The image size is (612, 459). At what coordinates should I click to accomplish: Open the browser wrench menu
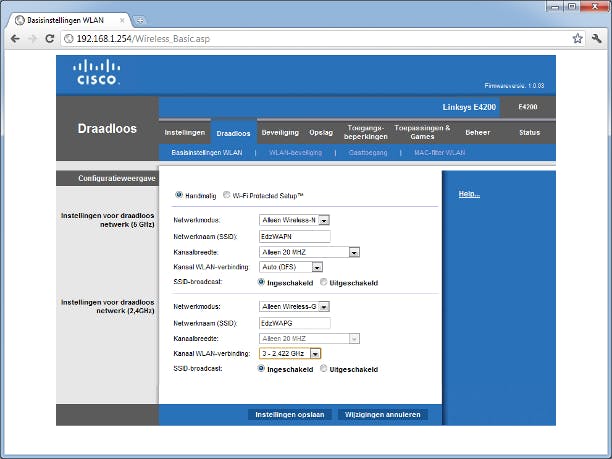pos(596,38)
